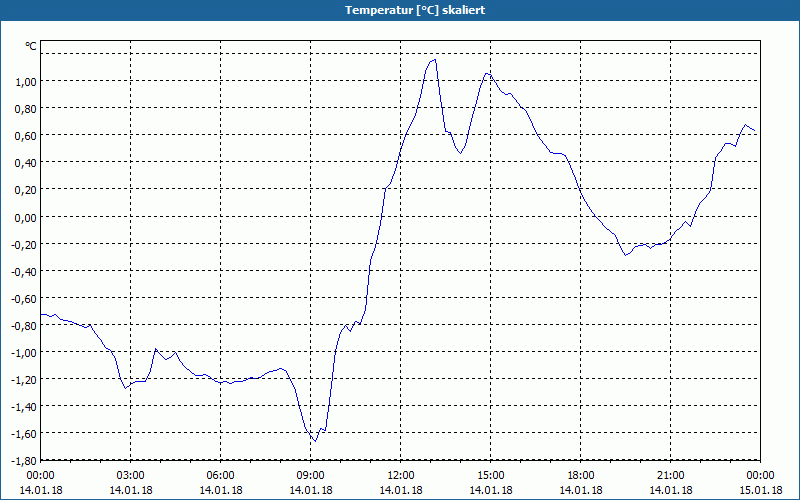This screenshot has height=500, width=800.
Task: Click the 0,80 y-axis label
Action: click(26, 108)
